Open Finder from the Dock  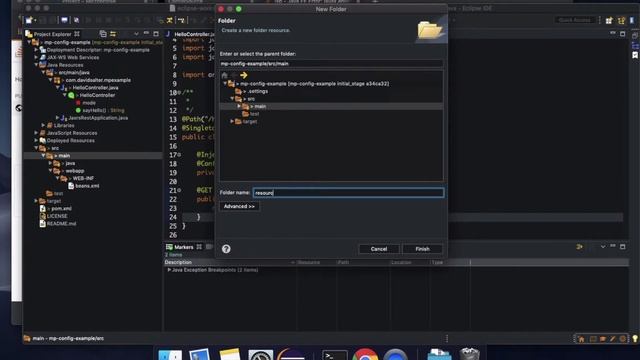(x=170, y=355)
